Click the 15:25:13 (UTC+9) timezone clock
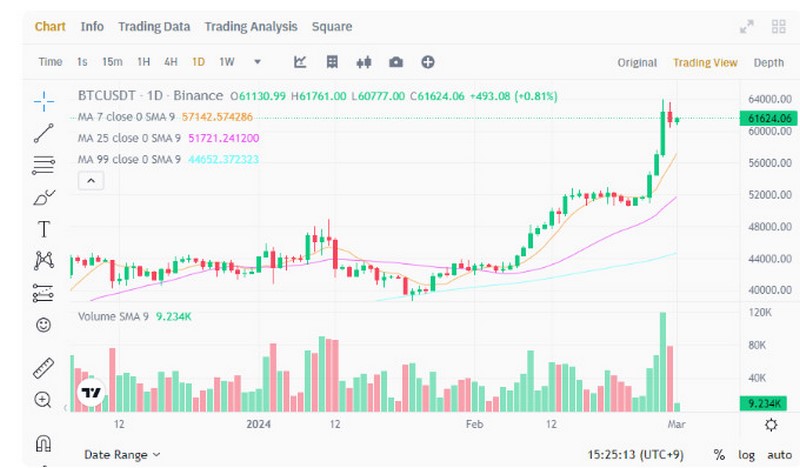Viewport: 800px width, 468px height. pos(635,455)
